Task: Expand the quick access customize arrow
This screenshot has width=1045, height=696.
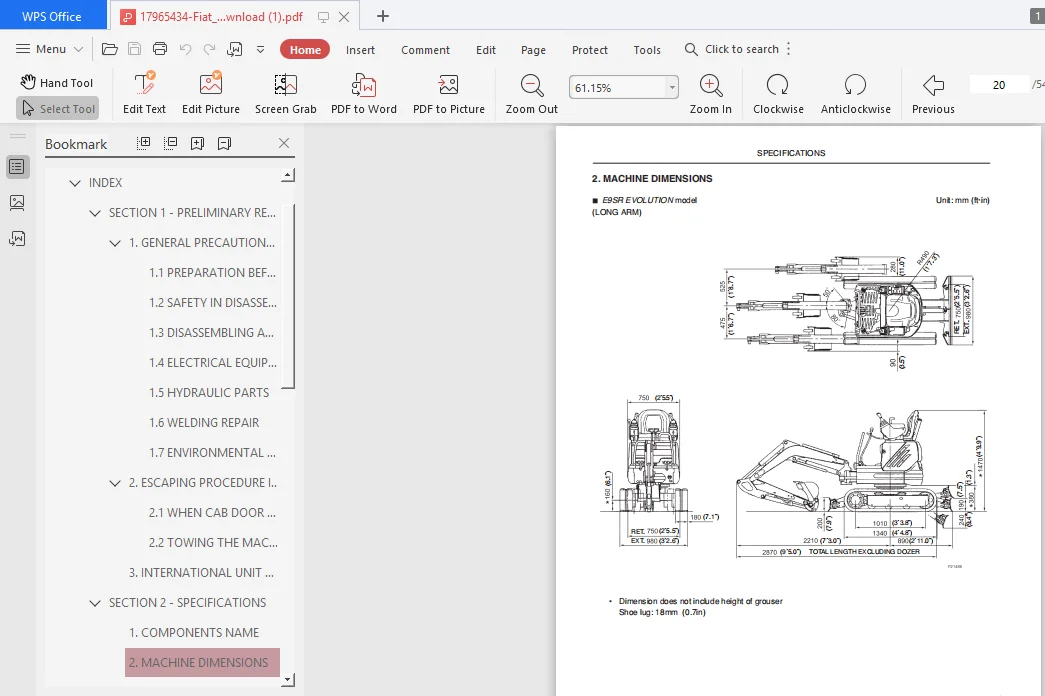Action: coord(261,49)
